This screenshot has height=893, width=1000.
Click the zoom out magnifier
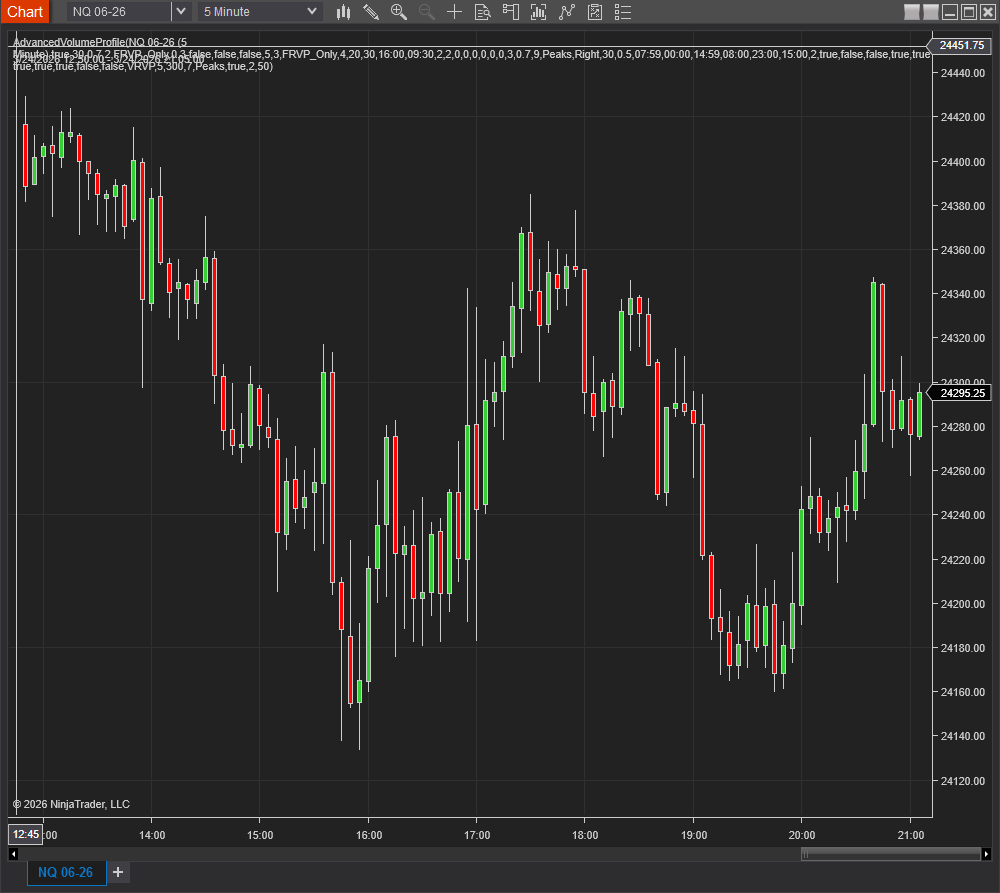click(427, 11)
